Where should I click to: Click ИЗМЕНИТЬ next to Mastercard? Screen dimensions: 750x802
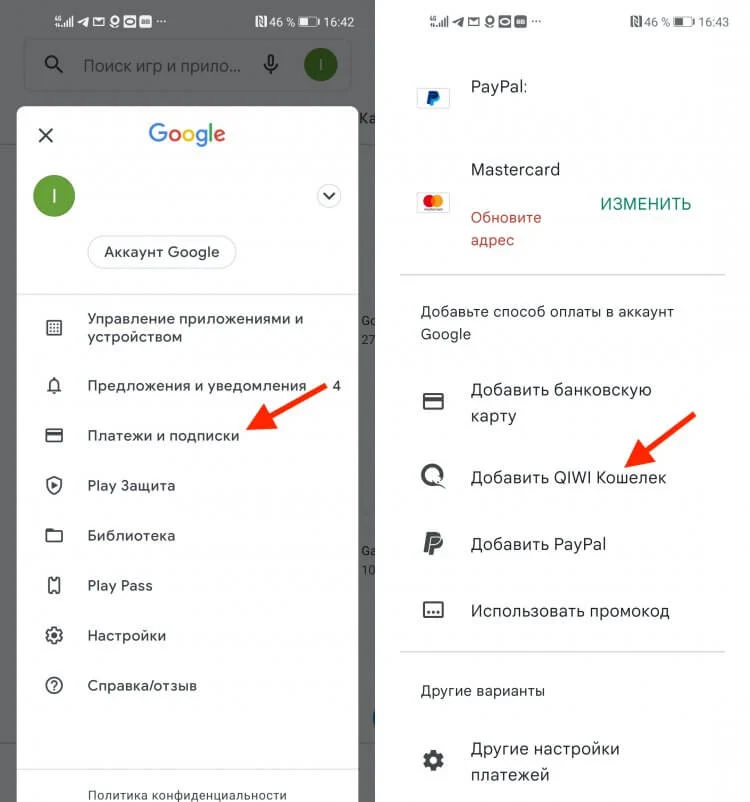(x=645, y=204)
